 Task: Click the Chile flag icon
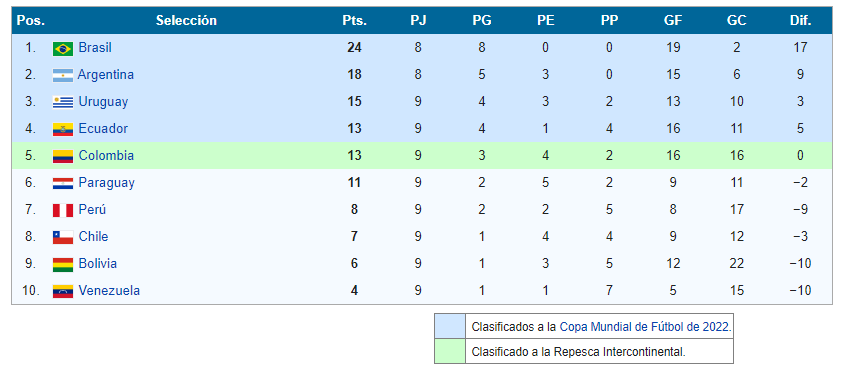coord(63,237)
